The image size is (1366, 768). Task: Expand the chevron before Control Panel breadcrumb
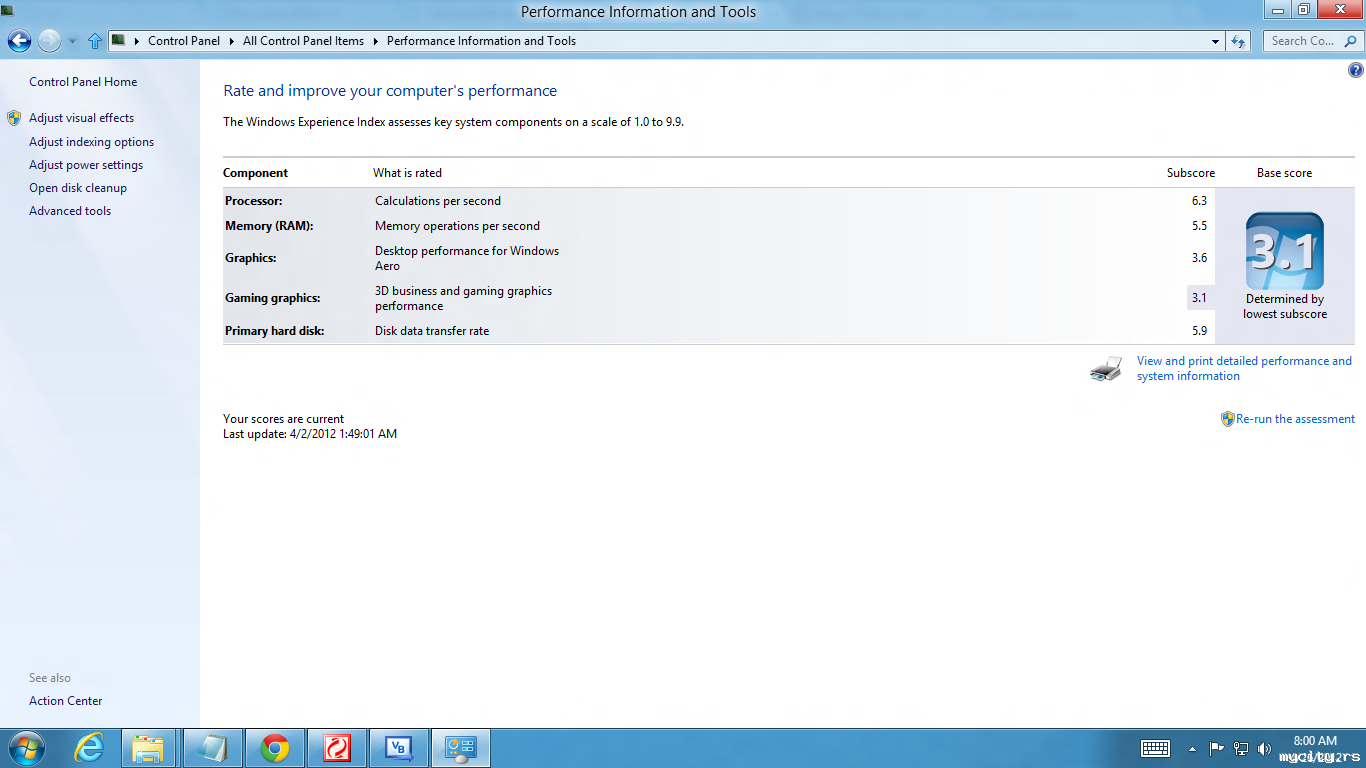coord(136,42)
